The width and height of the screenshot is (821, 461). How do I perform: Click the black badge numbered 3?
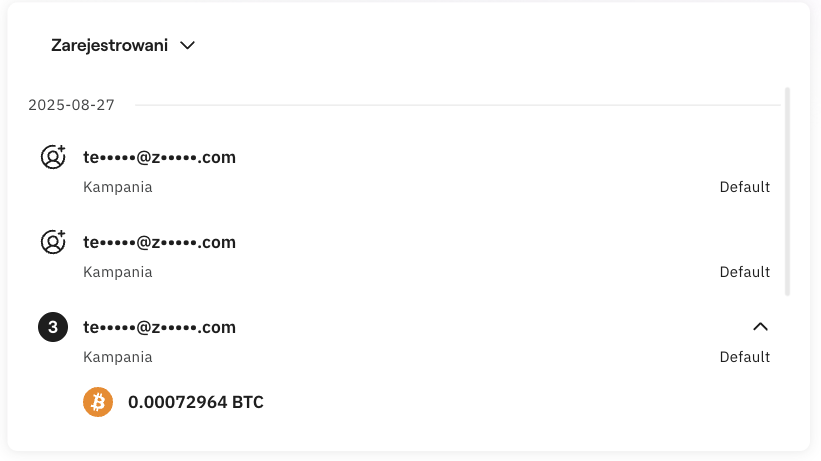click(x=53, y=327)
